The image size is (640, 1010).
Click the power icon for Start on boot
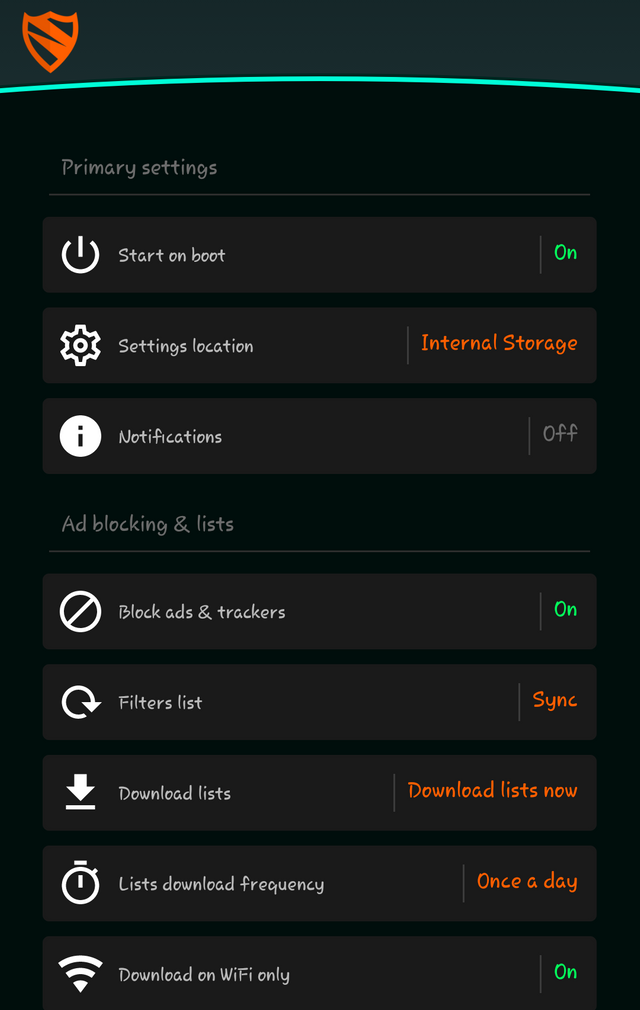(x=80, y=254)
